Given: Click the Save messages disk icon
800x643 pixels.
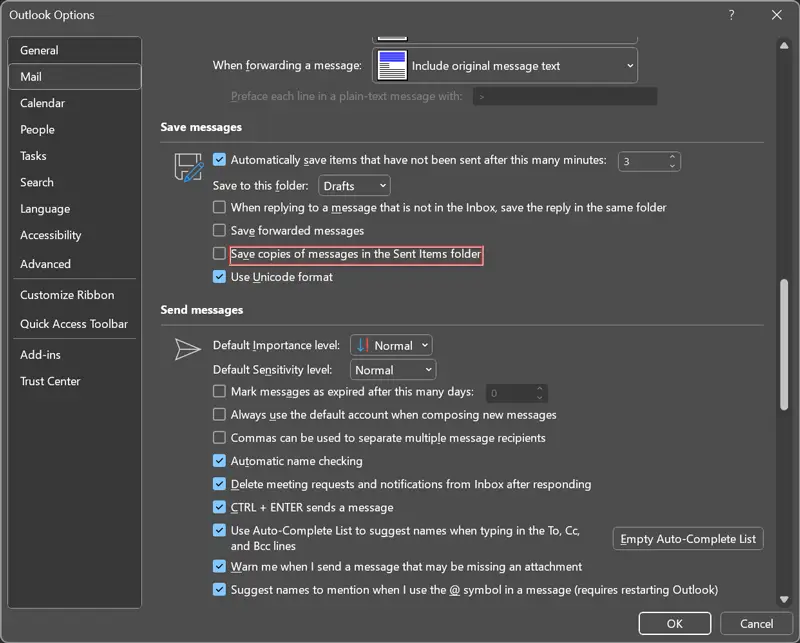Looking at the screenshot, I should click(188, 167).
